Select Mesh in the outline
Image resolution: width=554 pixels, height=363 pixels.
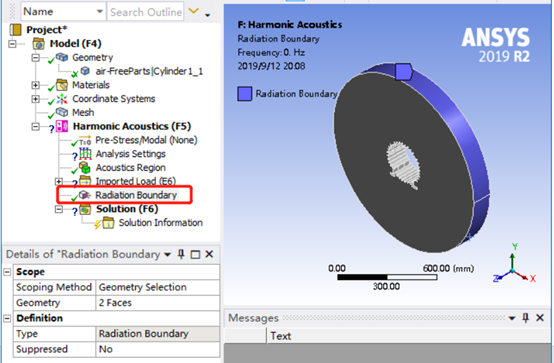coord(83,112)
